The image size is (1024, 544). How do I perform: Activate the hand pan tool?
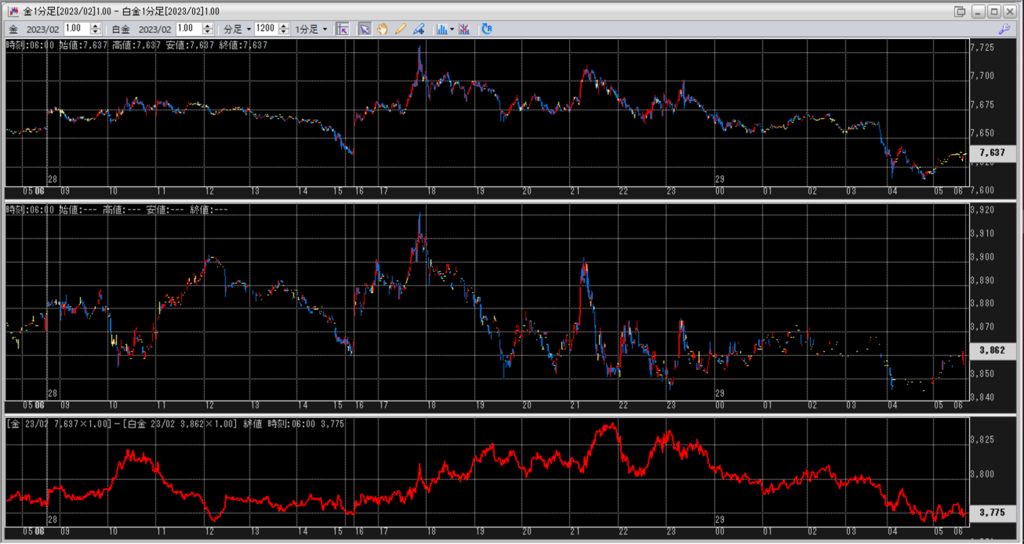[x=383, y=29]
